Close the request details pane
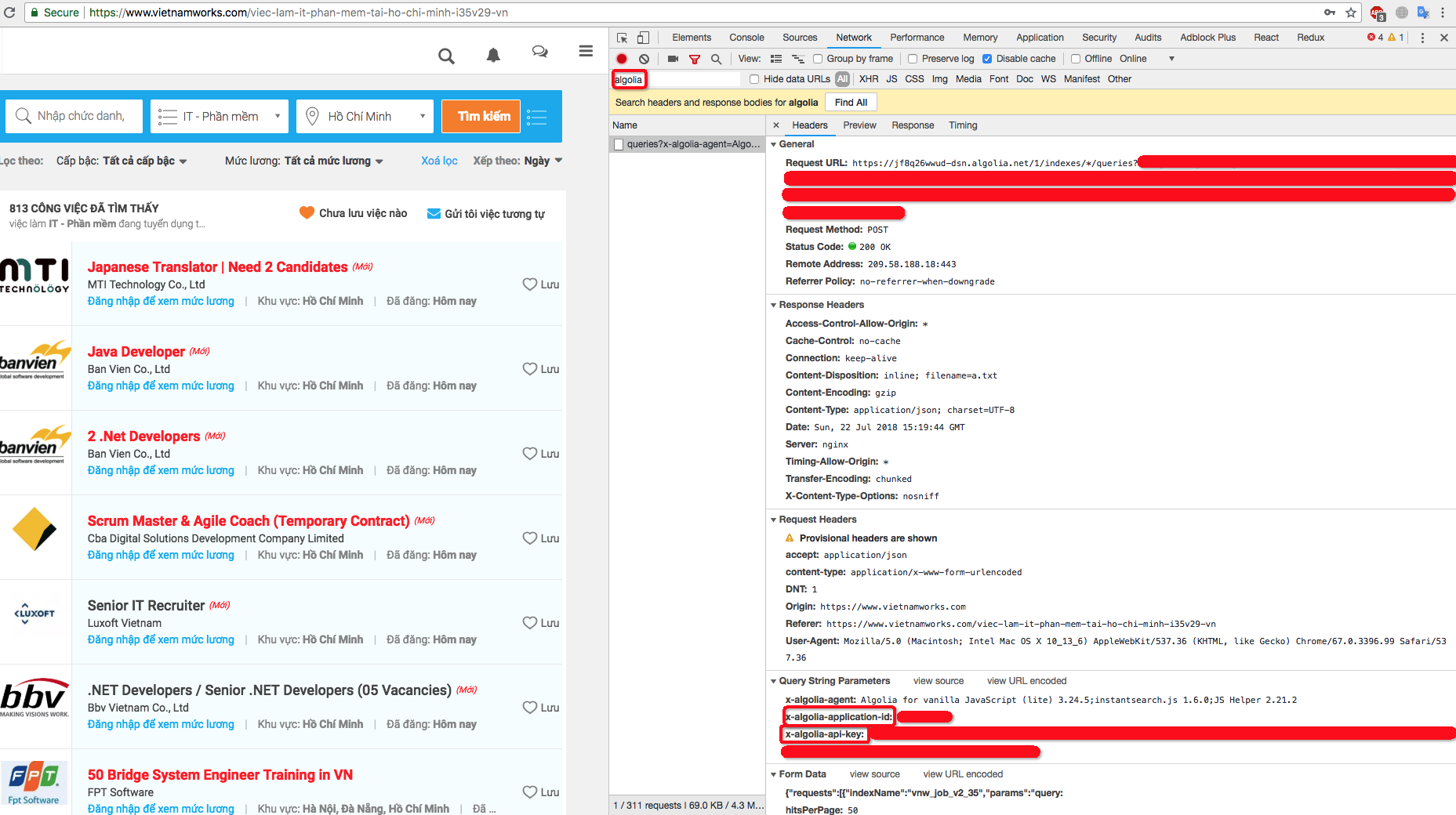The height and width of the screenshot is (815, 1456). (x=776, y=125)
